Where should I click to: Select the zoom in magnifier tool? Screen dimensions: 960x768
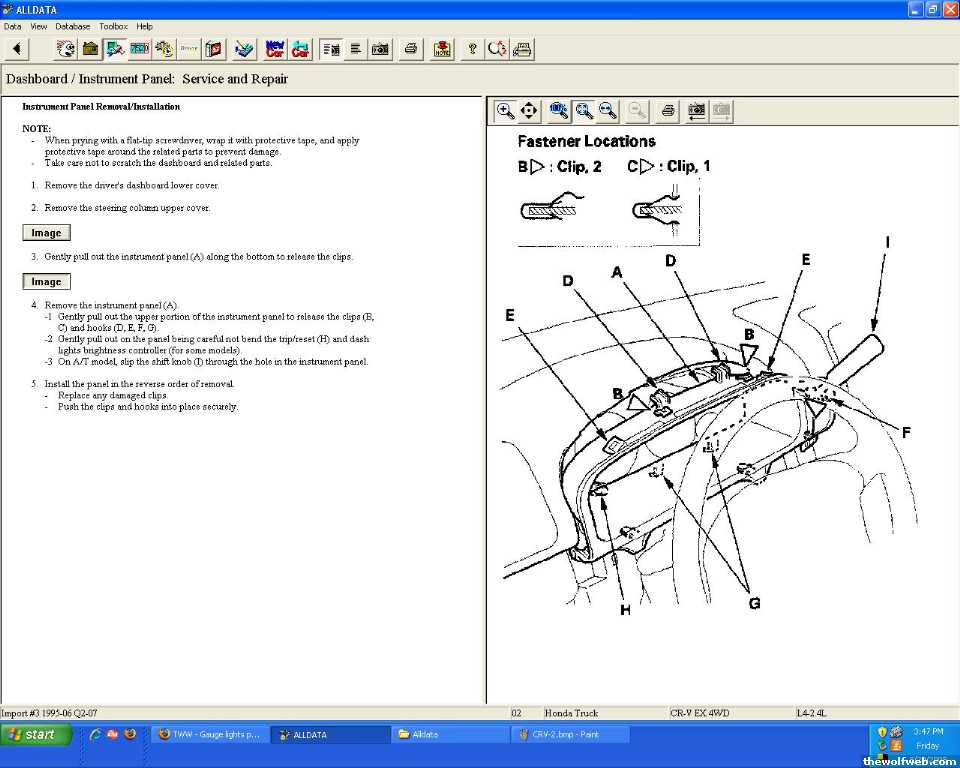click(x=506, y=110)
